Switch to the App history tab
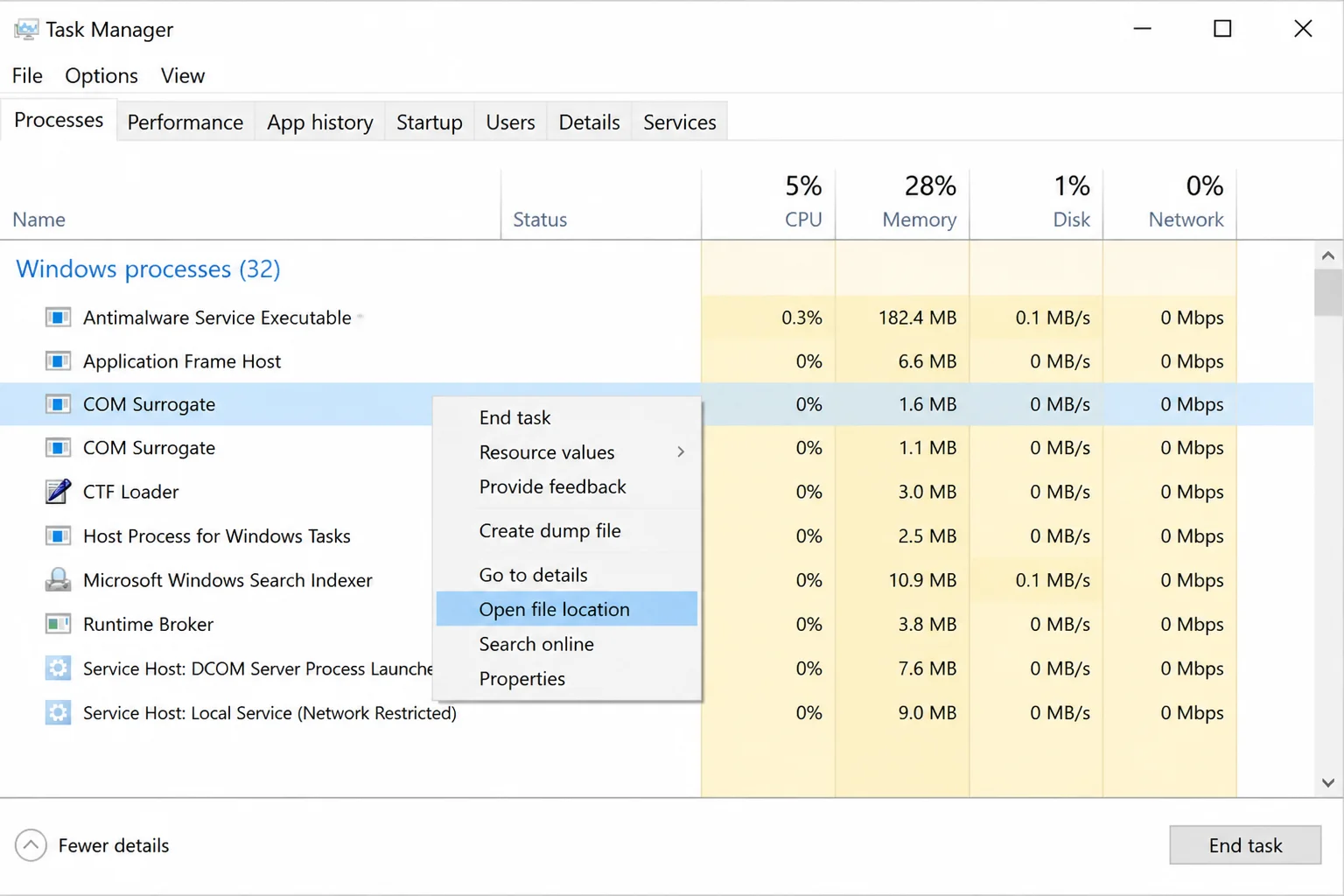The image size is (1344, 896). coord(320,122)
